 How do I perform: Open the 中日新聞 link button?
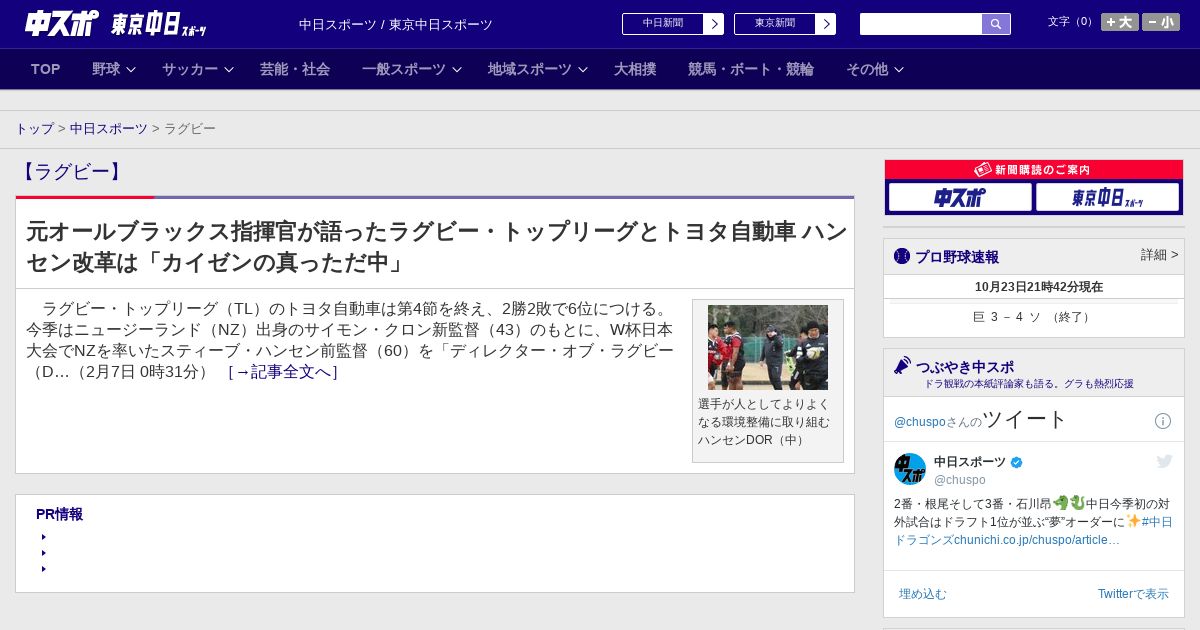(663, 24)
